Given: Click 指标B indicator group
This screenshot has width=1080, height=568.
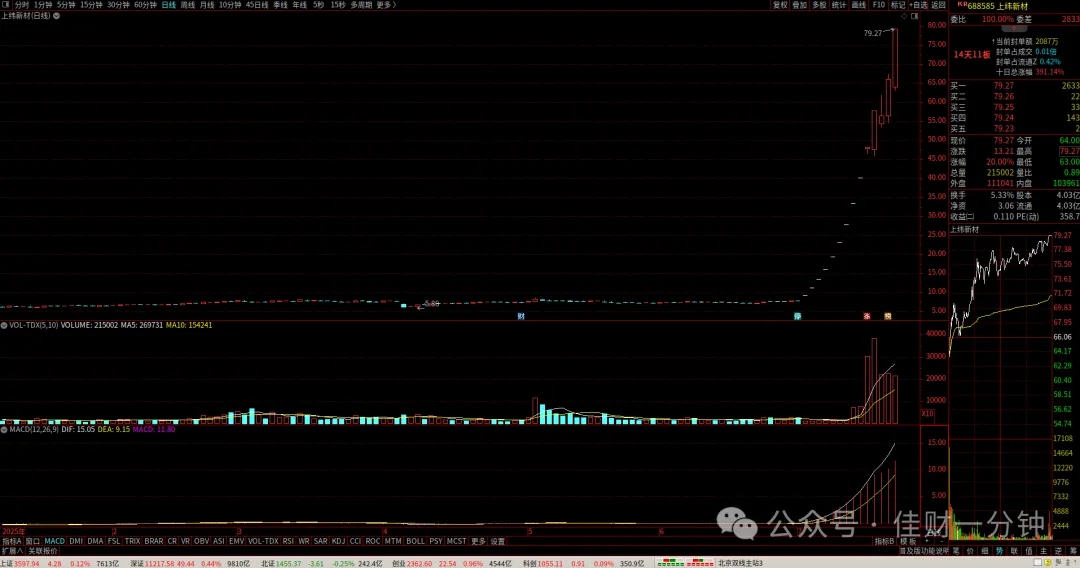Looking at the screenshot, I should pos(884,541).
